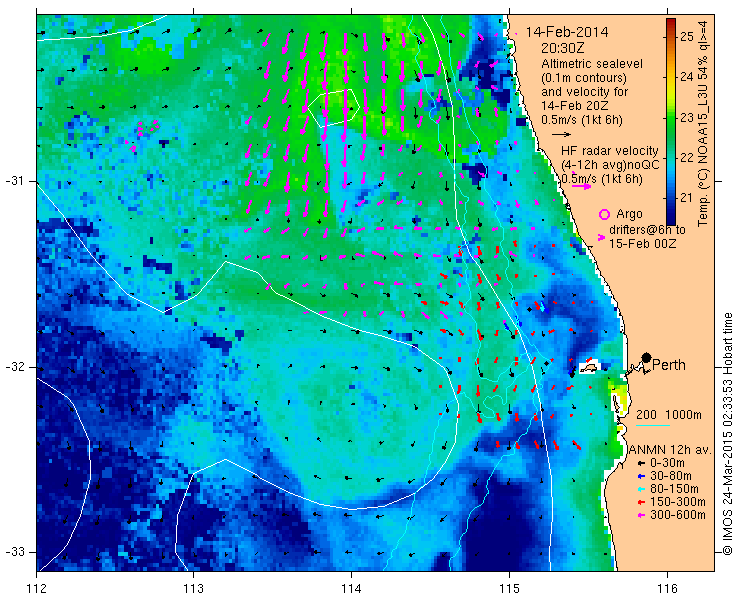Click the 0-30m depth label
The height and width of the screenshot is (600, 740).
(x=667, y=463)
